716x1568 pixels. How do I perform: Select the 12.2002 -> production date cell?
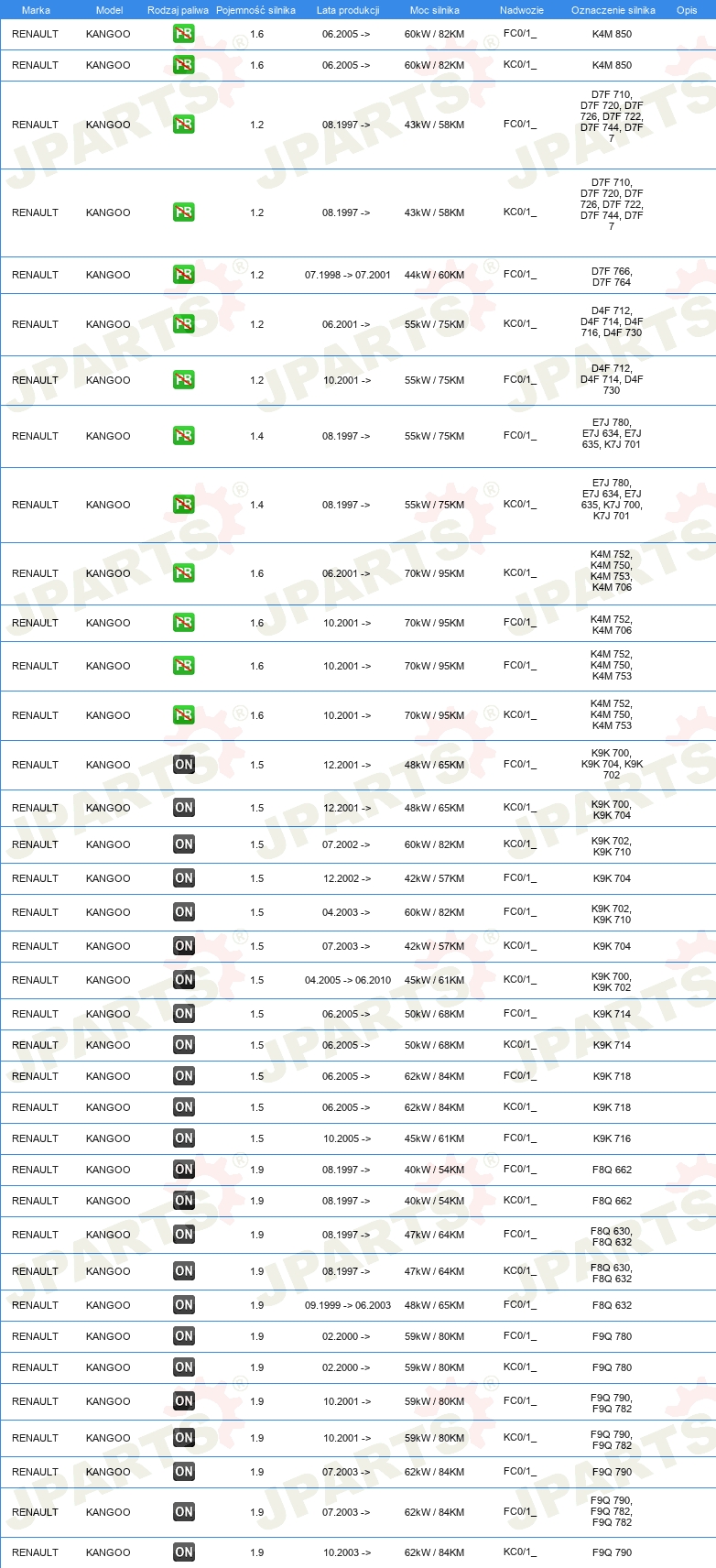point(347,878)
